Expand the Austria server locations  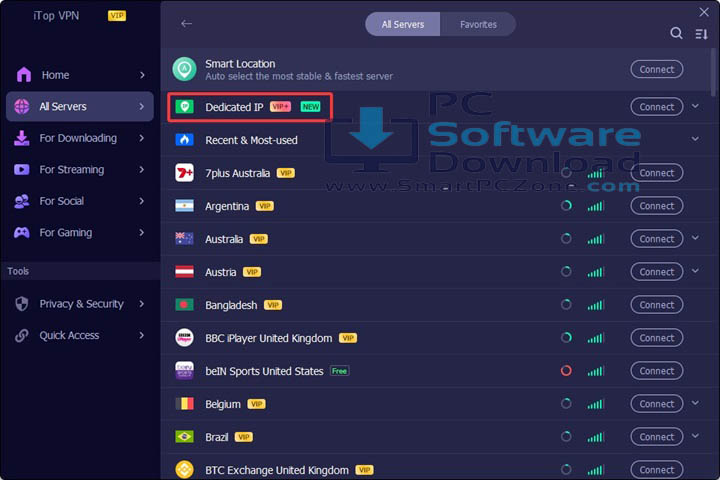pos(695,271)
